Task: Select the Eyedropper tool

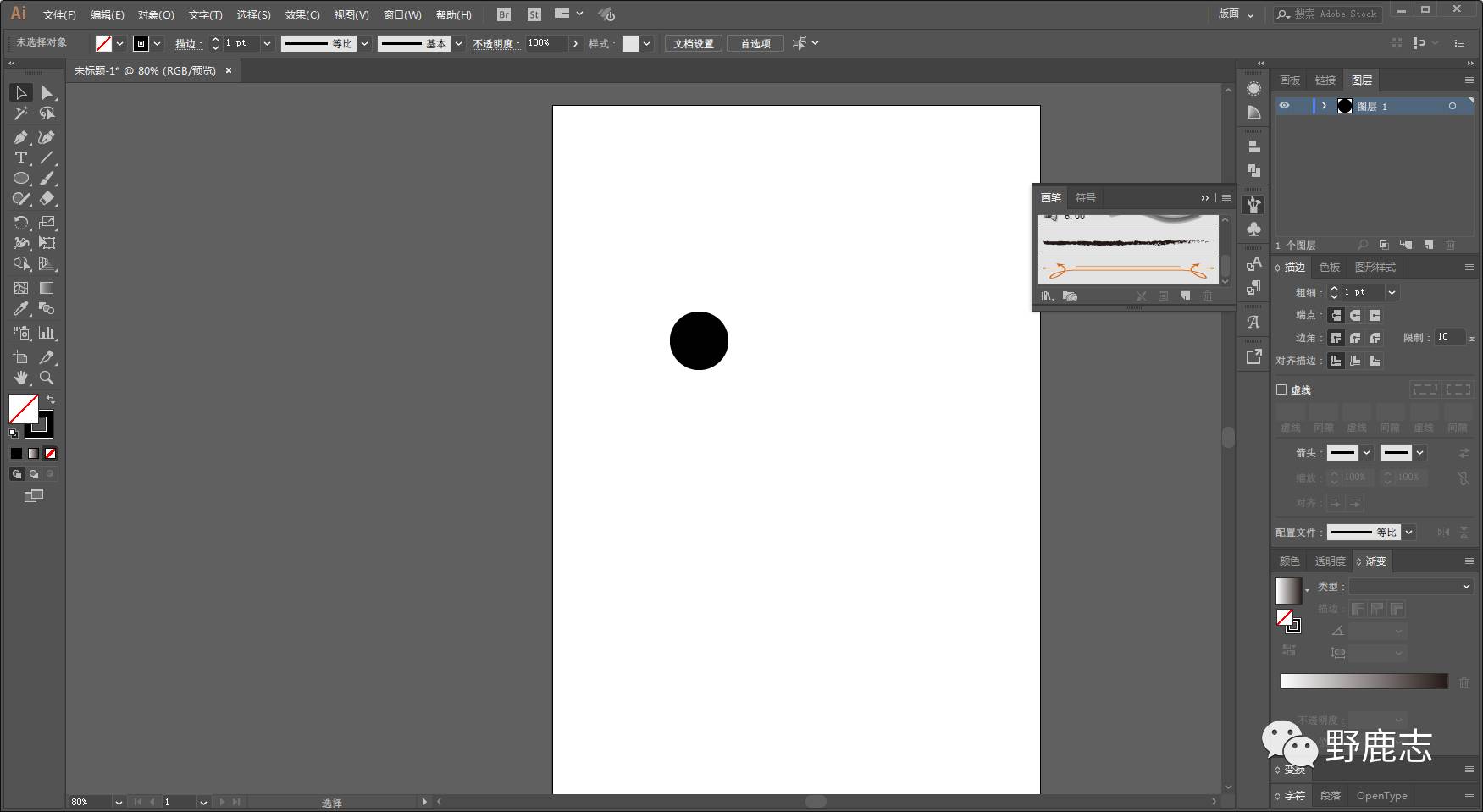Action: click(x=20, y=309)
